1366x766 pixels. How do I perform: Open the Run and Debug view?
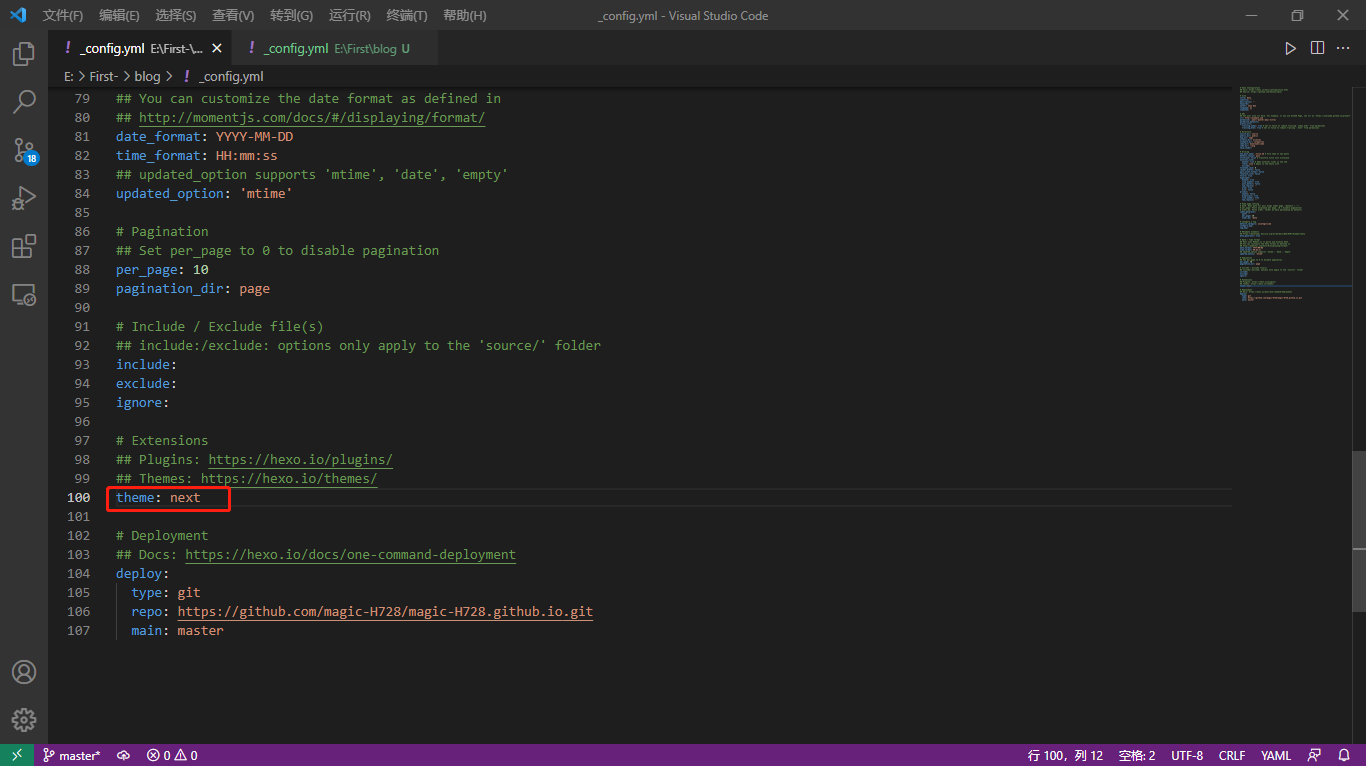(24, 198)
